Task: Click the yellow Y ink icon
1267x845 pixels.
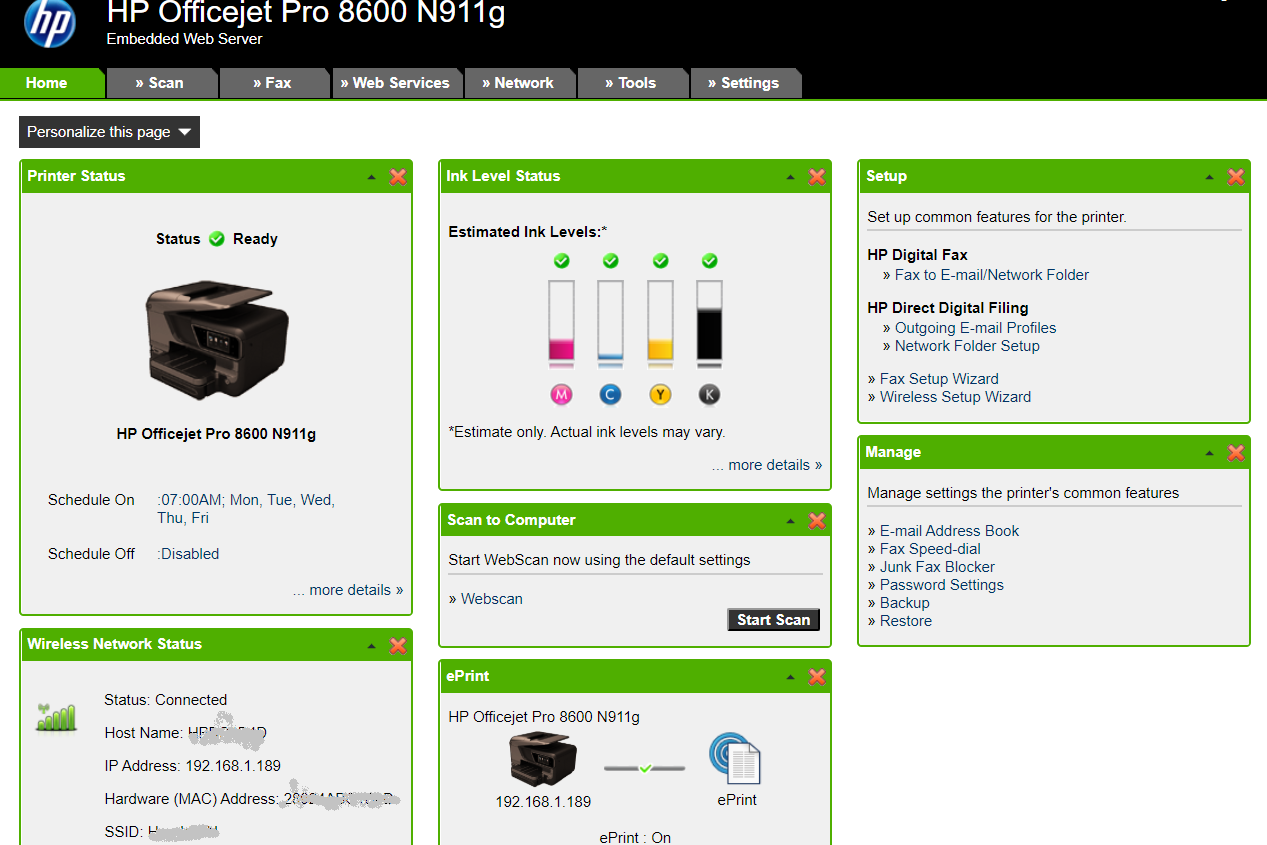Action: coord(660,395)
